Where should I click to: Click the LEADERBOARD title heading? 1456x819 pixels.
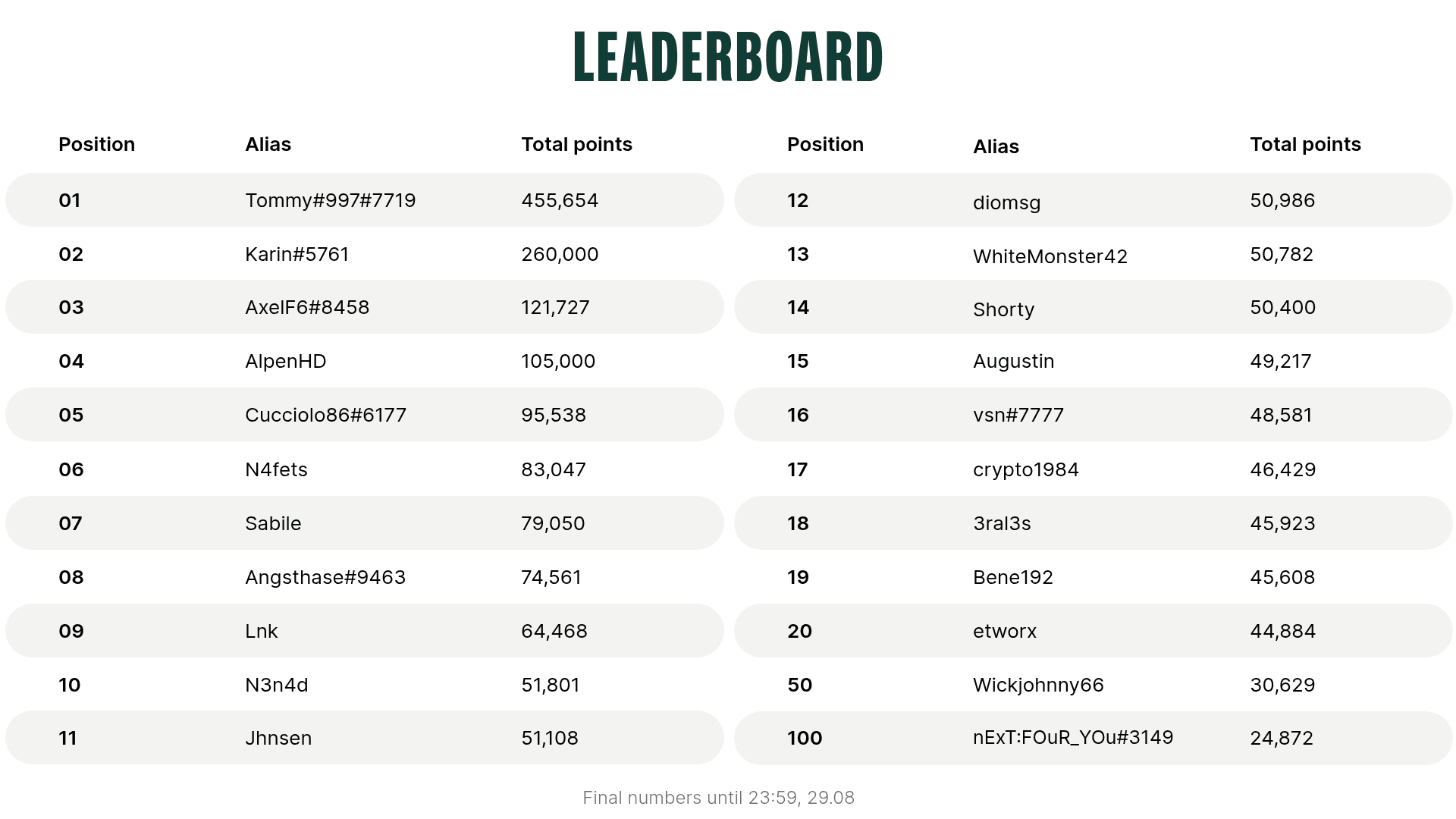tap(728, 57)
